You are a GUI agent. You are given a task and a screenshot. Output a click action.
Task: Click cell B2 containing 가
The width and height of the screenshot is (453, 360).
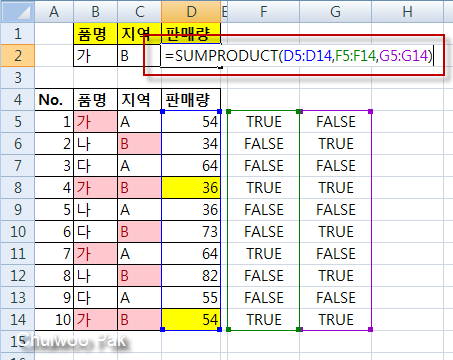[x=95, y=56]
